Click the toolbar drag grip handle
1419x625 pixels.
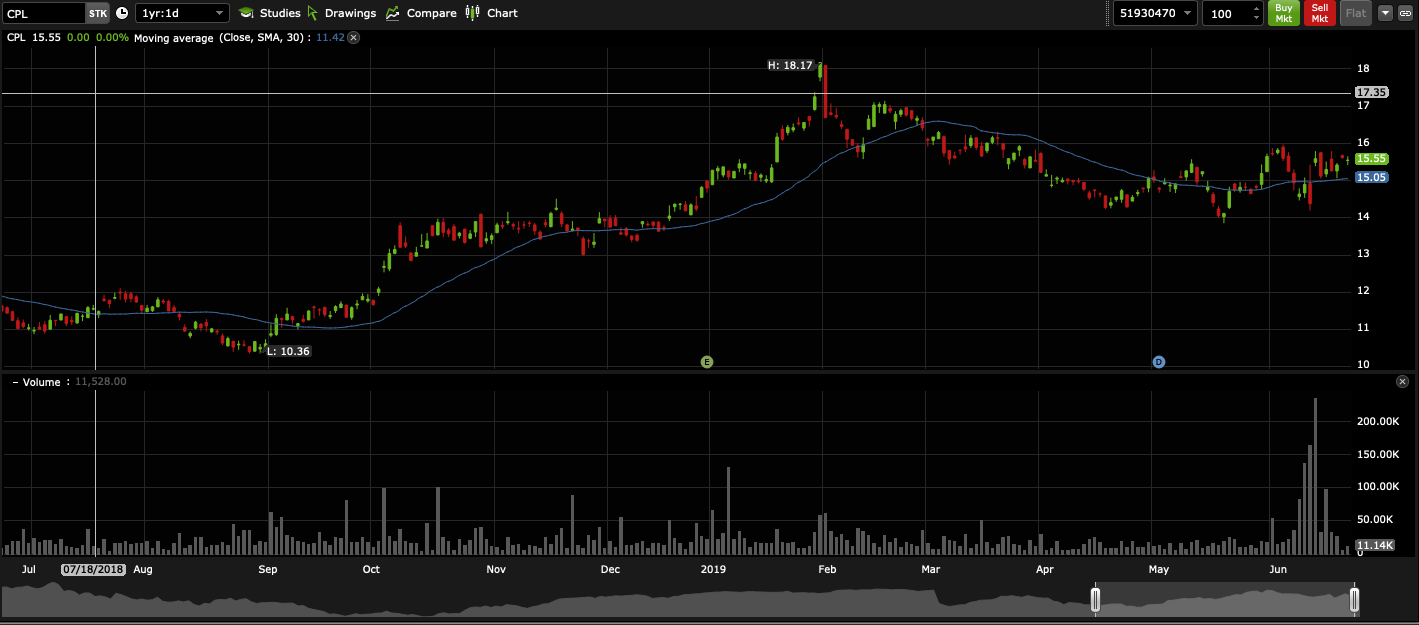pyautogui.click(x=1107, y=13)
